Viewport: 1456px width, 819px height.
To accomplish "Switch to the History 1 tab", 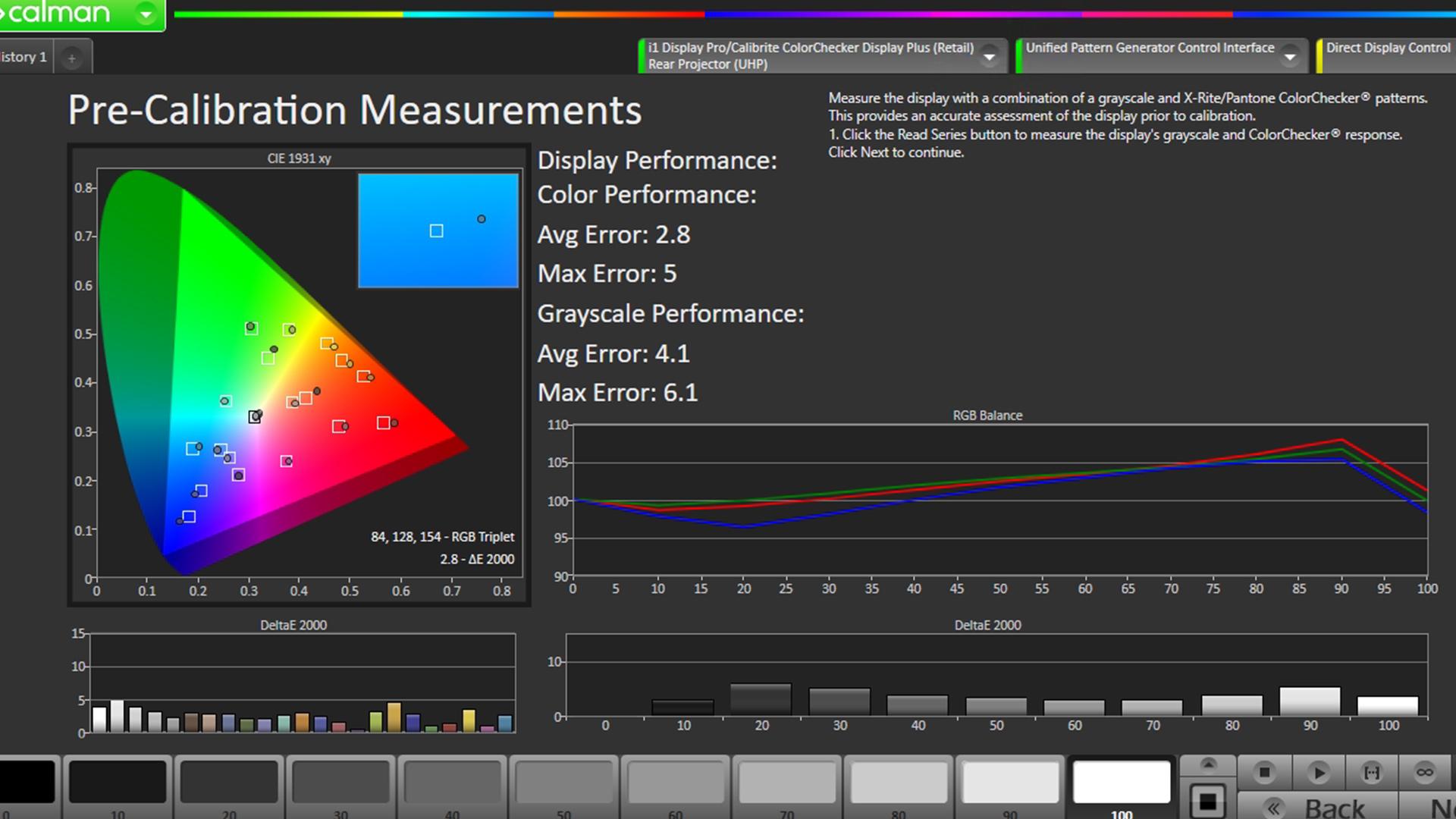I will click(x=24, y=57).
